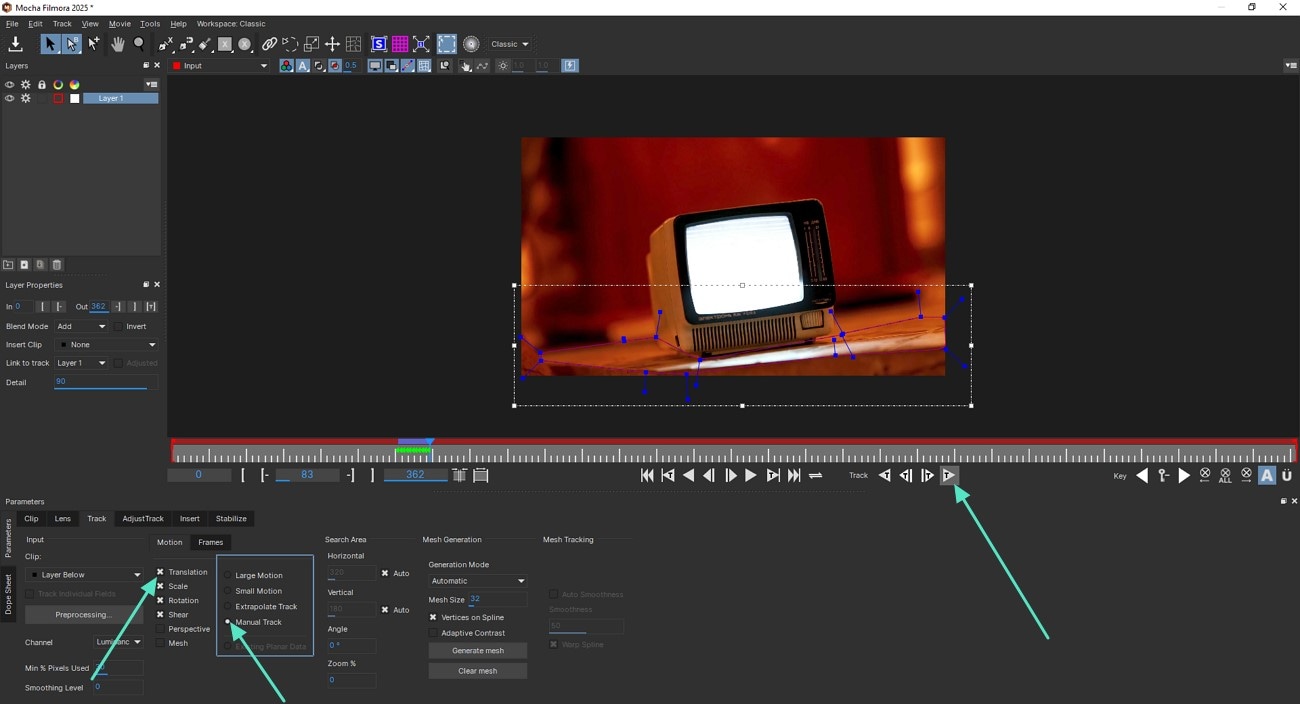Screen dimensions: 1300x704
Task: Click the Track Forward icon
Action: click(949, 476)
